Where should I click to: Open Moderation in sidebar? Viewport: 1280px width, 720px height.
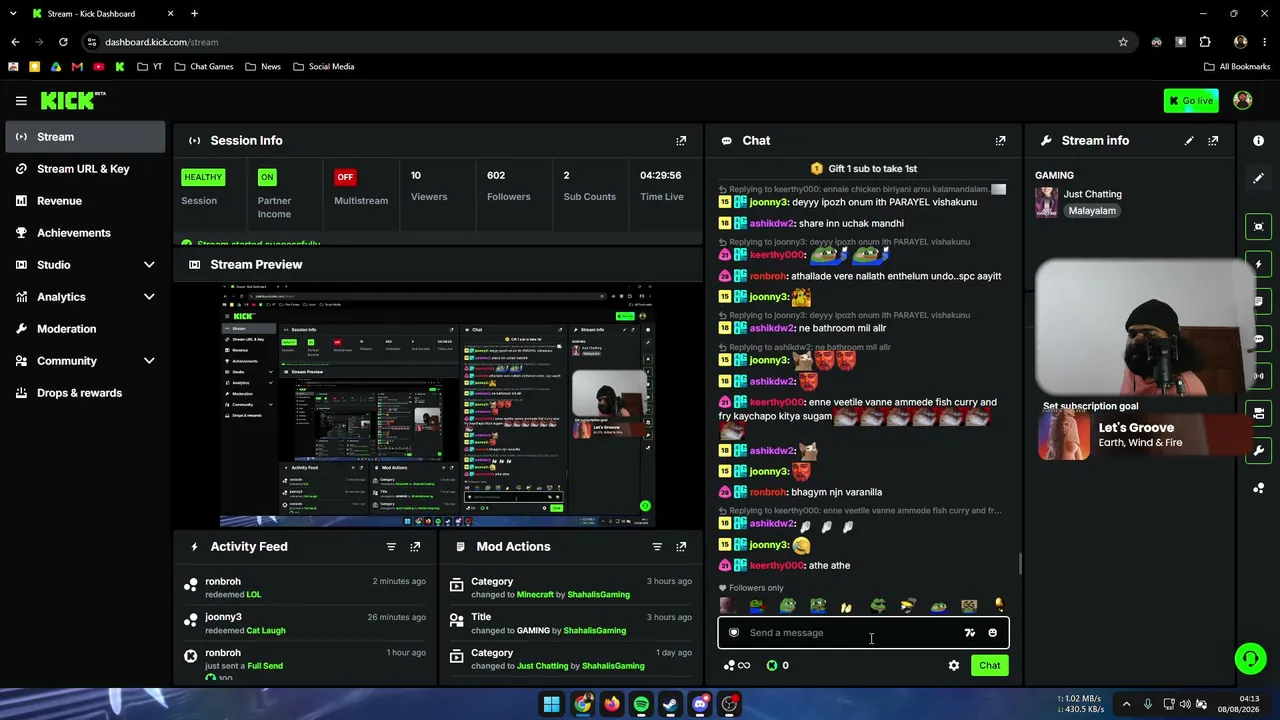click(85, 329)
